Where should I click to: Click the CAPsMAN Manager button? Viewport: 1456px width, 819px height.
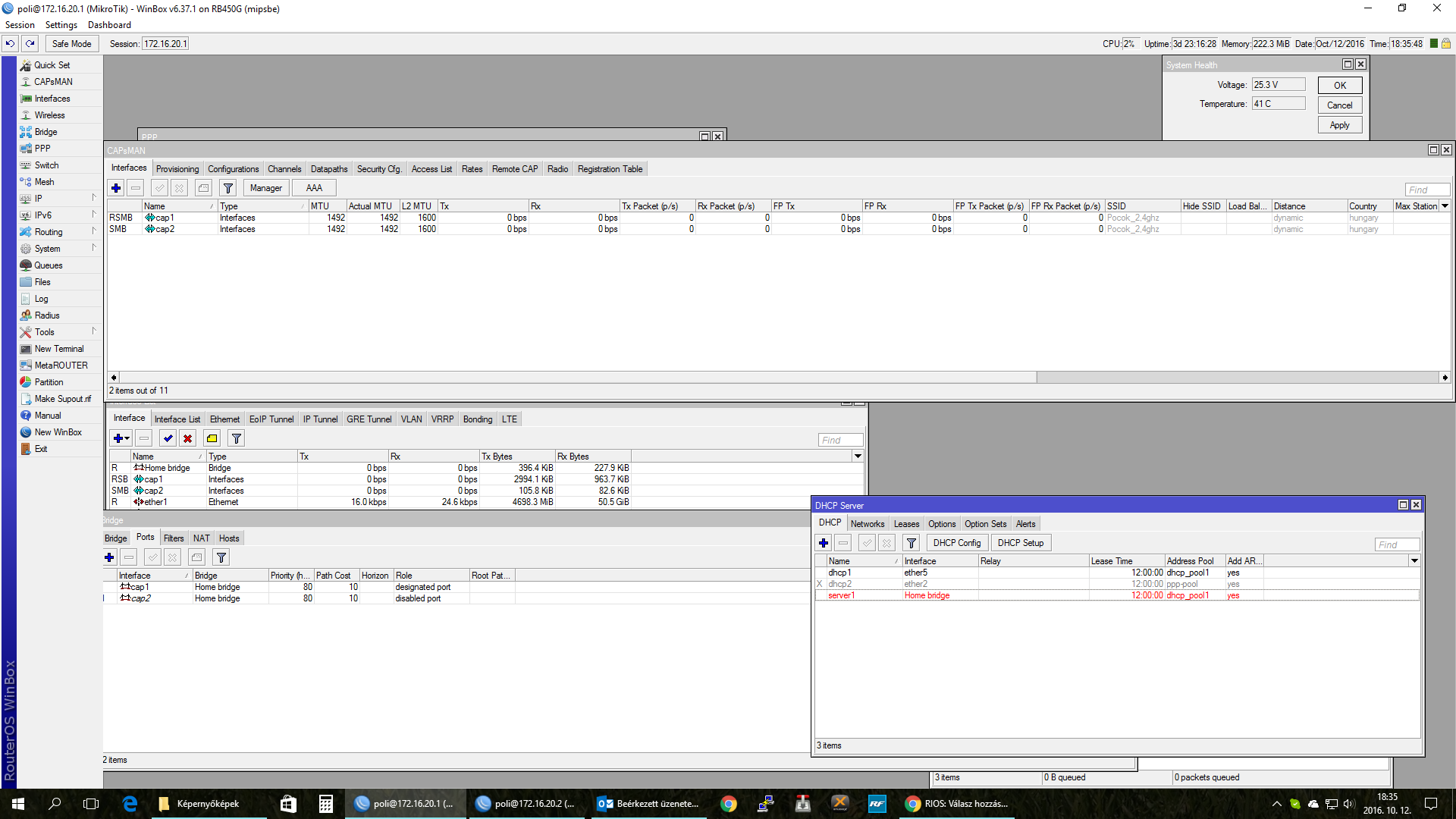[265, 188]
